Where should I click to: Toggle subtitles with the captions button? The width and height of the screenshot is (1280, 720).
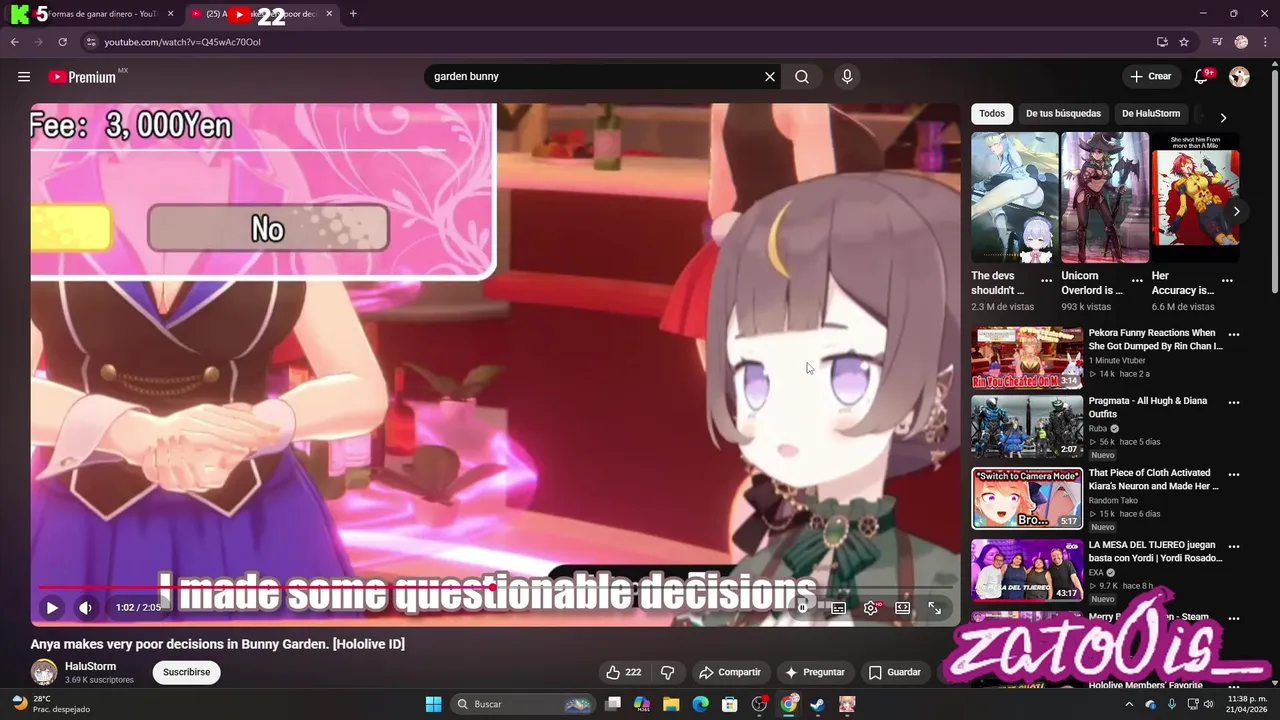(838, 607)
